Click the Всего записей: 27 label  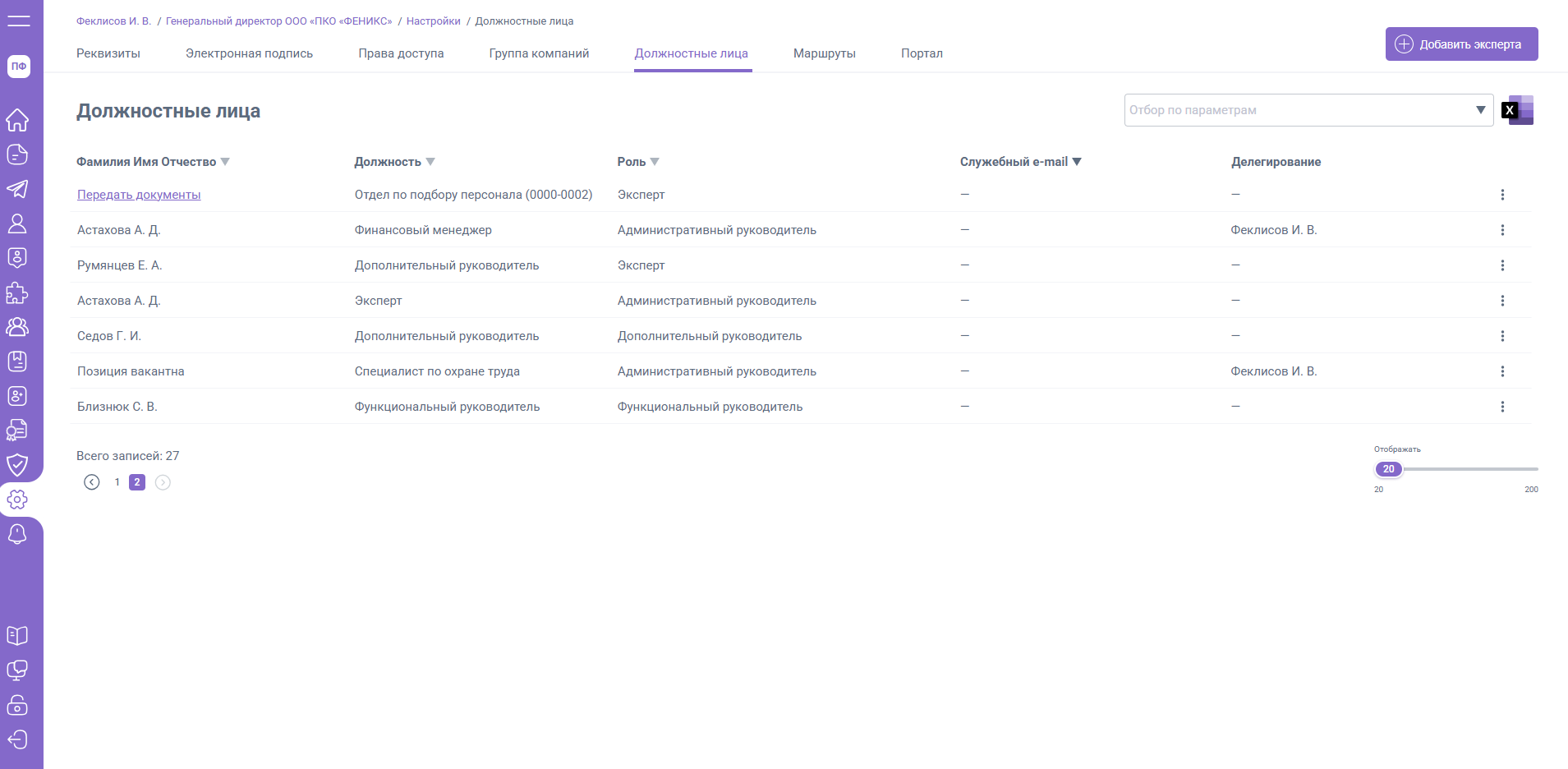[x=128, y=456]
